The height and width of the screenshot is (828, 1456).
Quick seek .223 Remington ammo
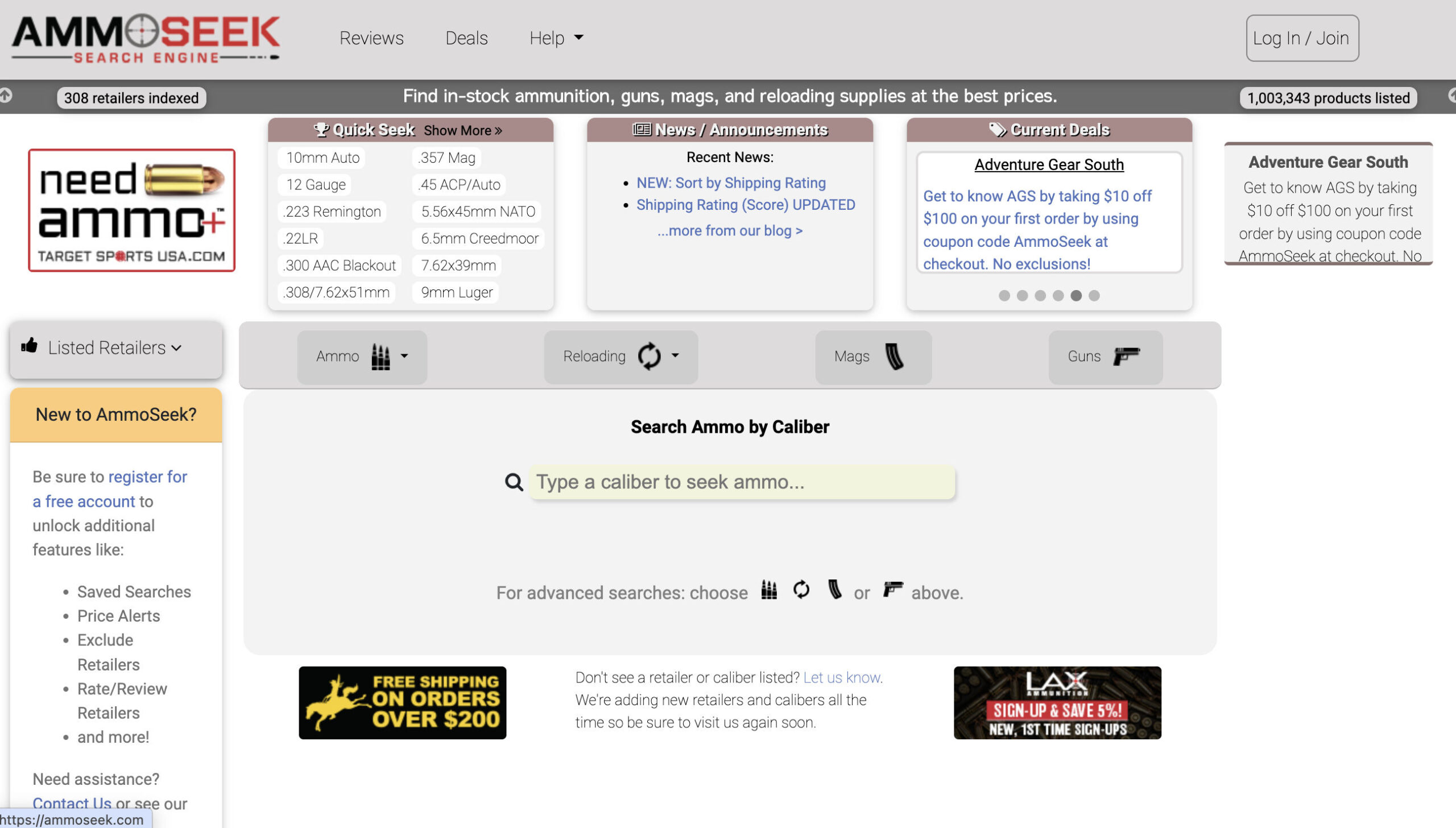coord(332,211)
